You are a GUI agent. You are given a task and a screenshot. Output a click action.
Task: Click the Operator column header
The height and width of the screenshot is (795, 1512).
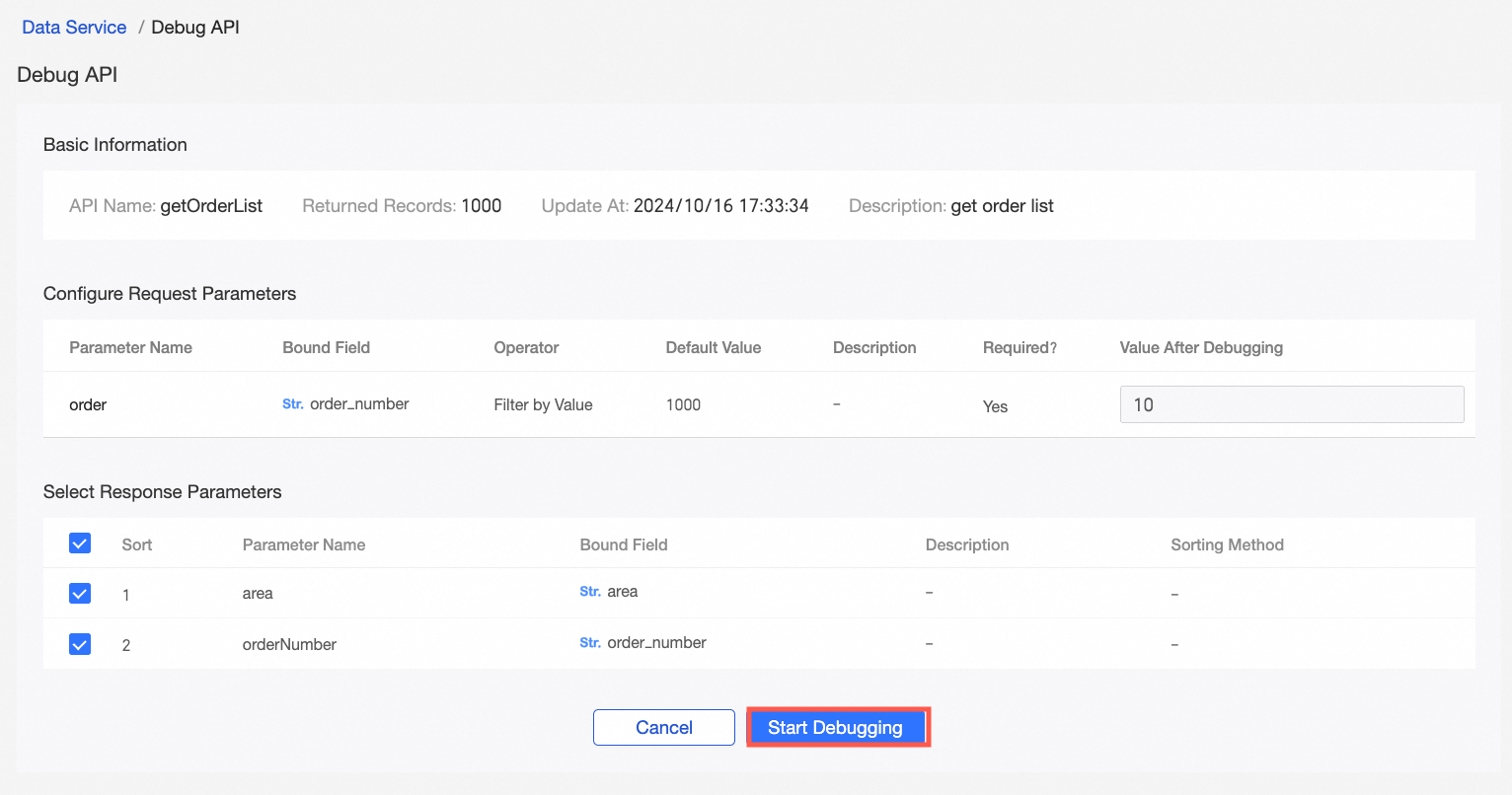coord(526,347)
